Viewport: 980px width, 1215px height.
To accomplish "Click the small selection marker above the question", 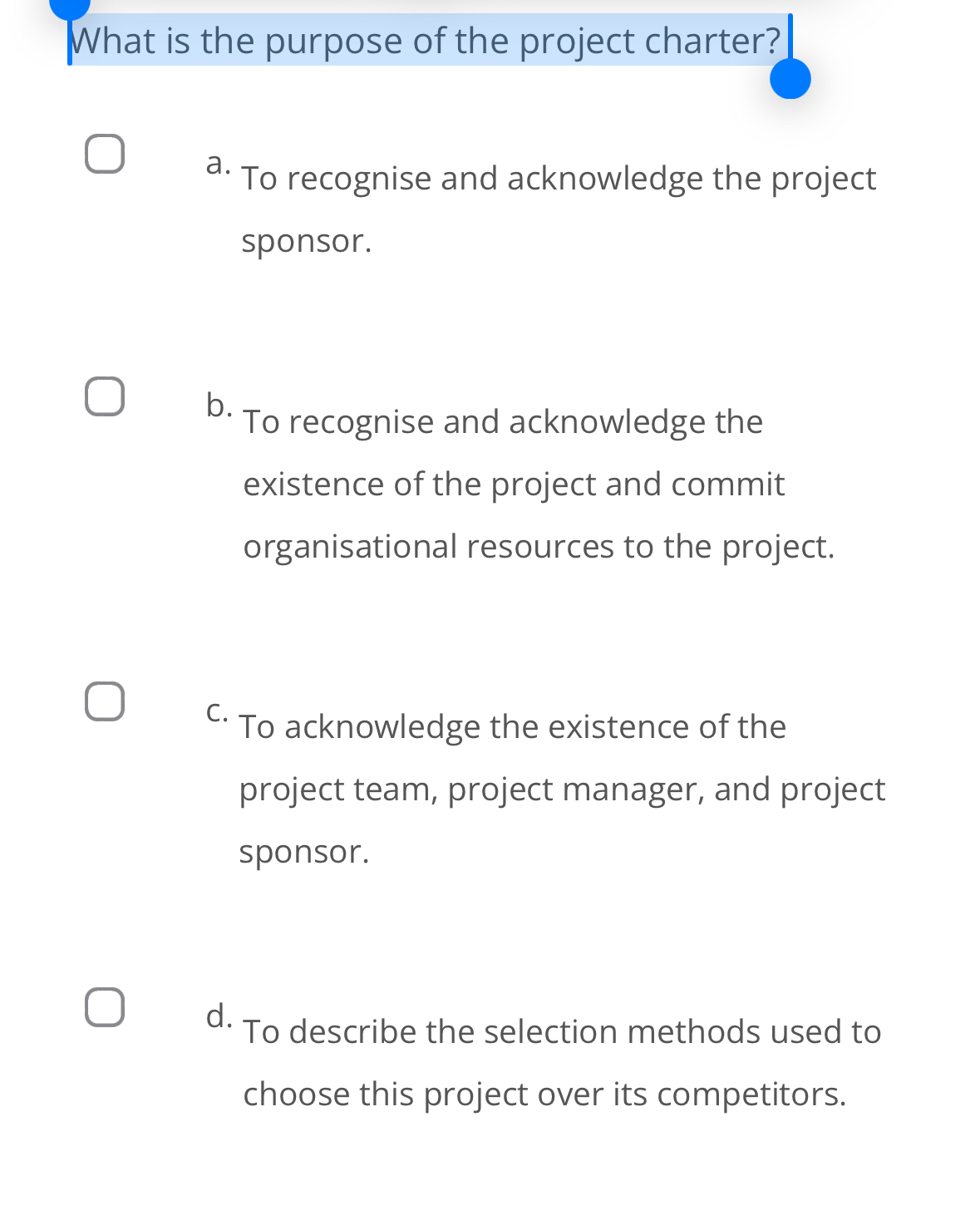I will pyautogui.click(x=70, y=8).
